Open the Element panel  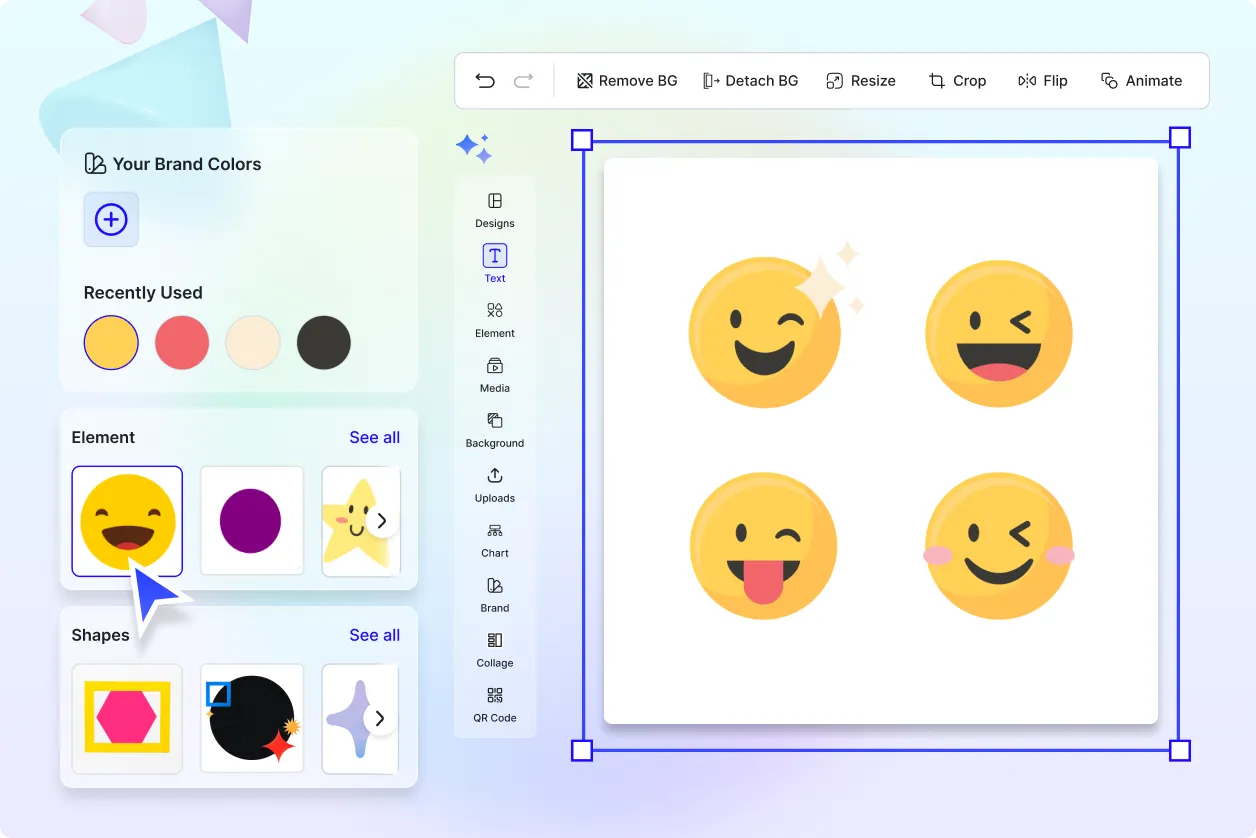click(x=494, y=320)
